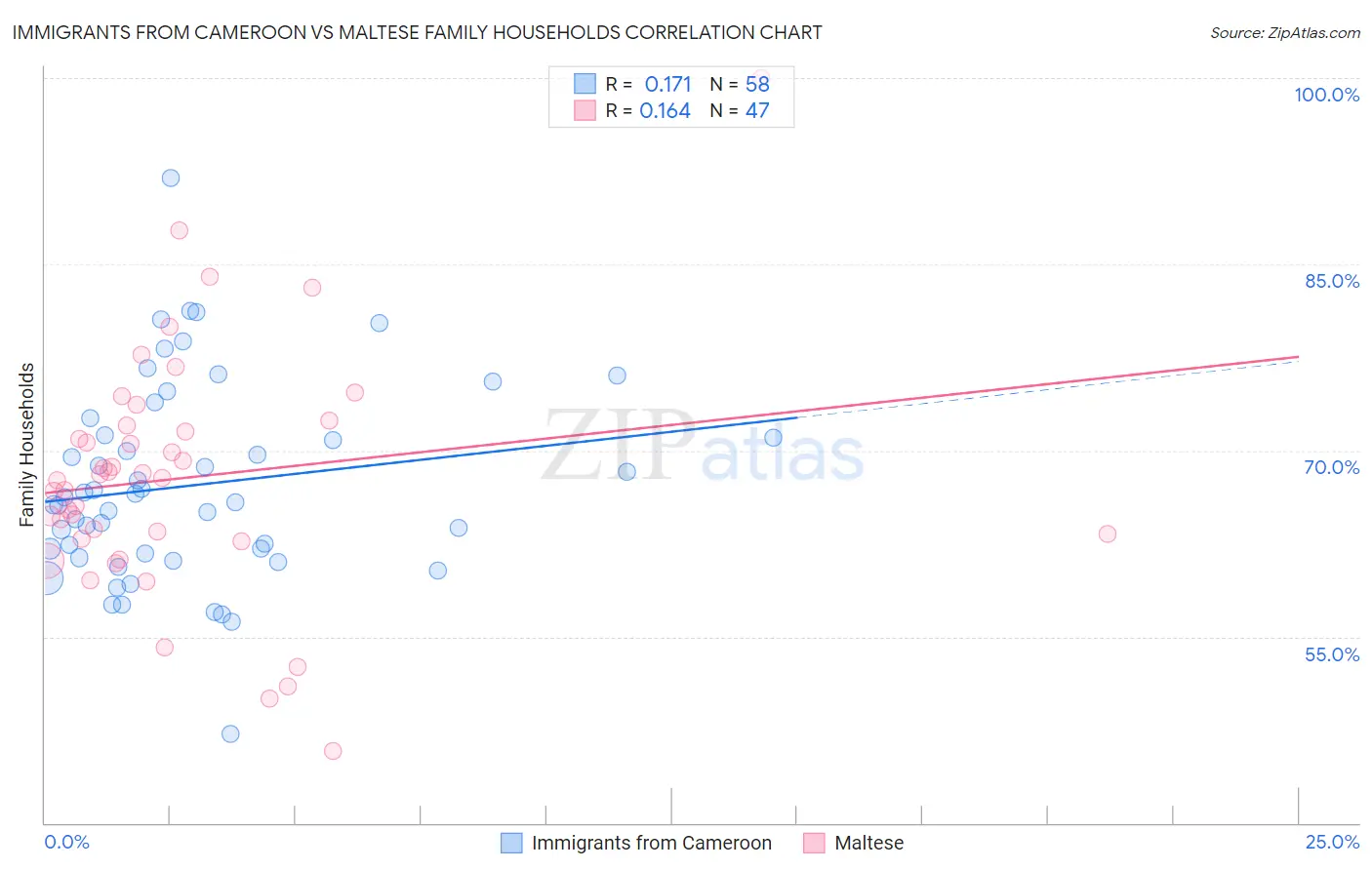The height and width of the screenshot is (870, 1372).
Task: Click the Family Households axis title
Action: click(x=27, y=445)
